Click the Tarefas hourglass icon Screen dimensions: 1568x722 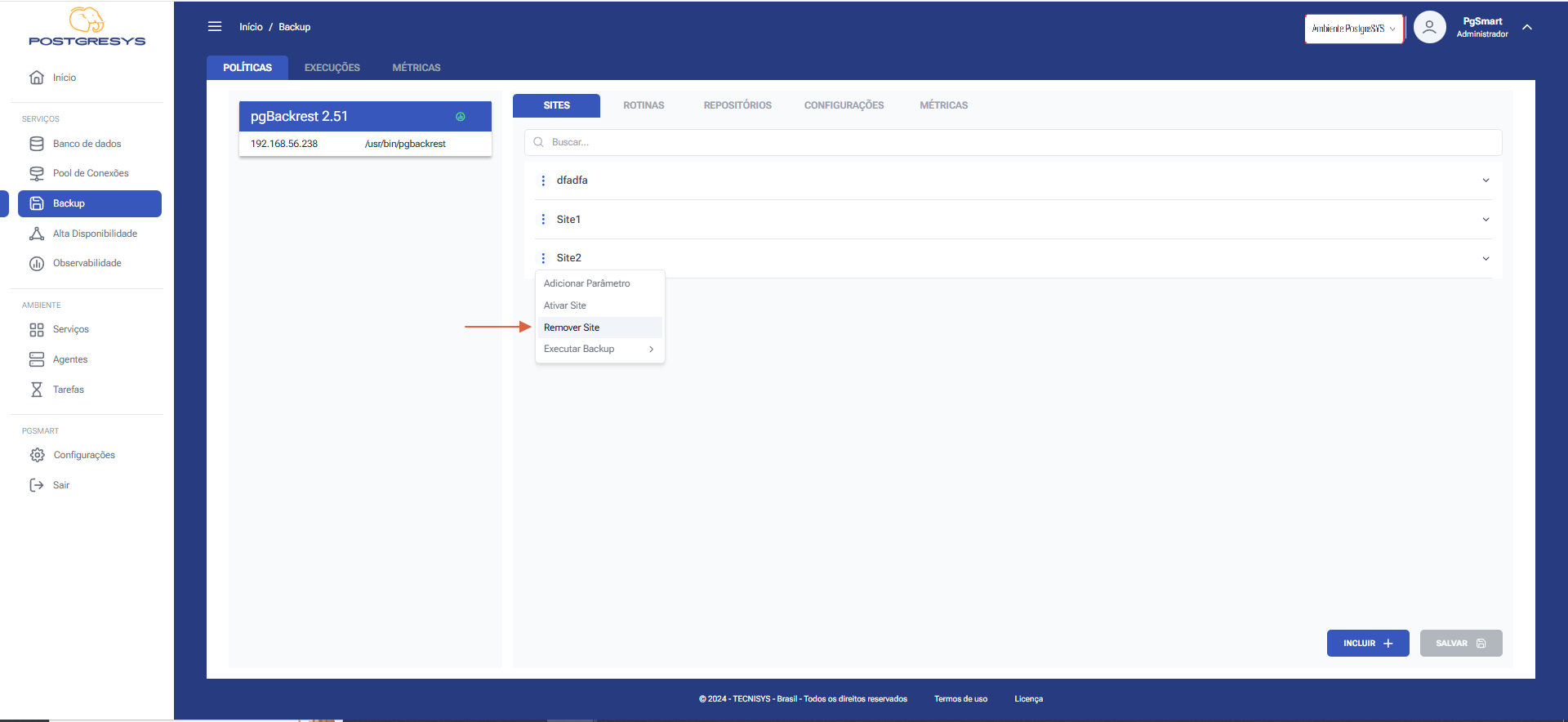(37, 390)
